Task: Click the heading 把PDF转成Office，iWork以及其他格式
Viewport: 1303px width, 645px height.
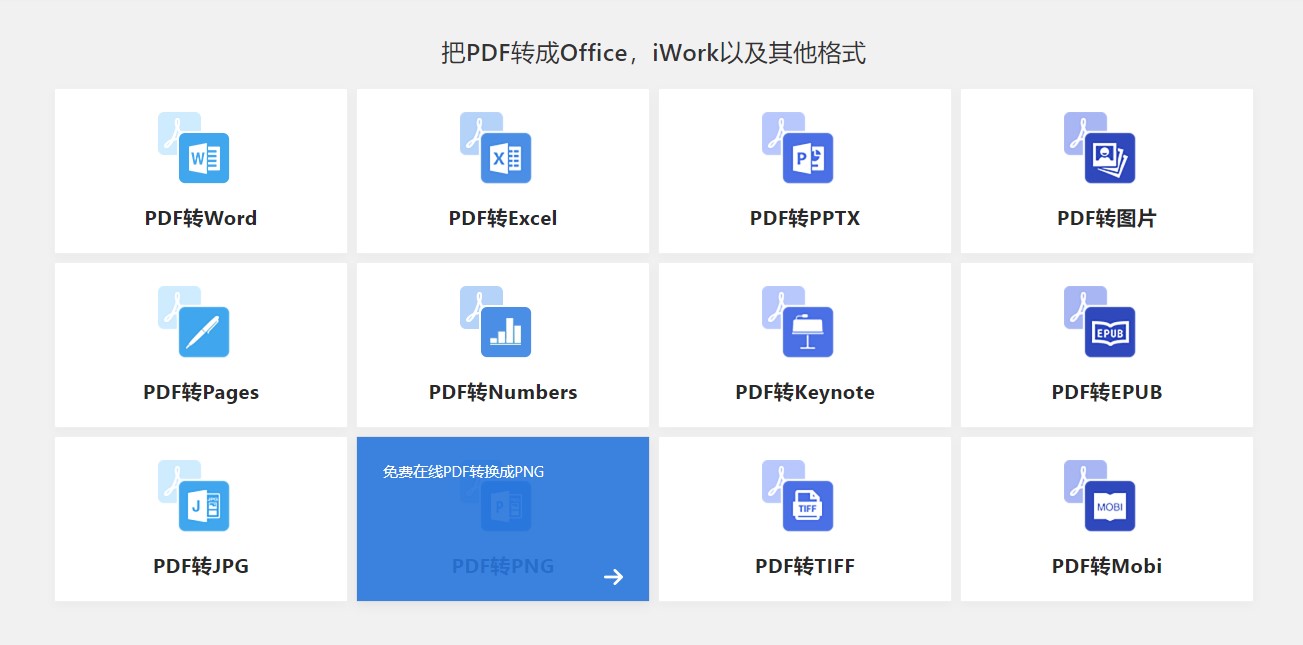Action: 653,53
